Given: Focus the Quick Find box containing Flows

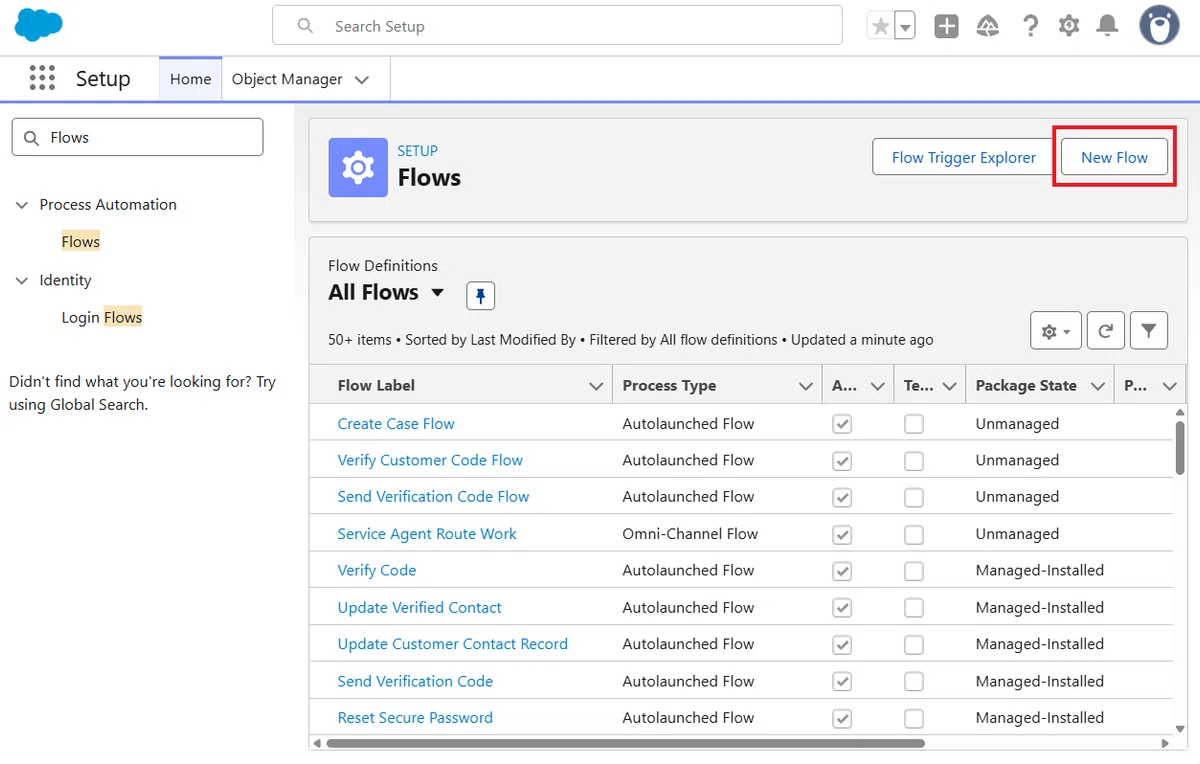Looking at the screenshot, I should 138,138.
